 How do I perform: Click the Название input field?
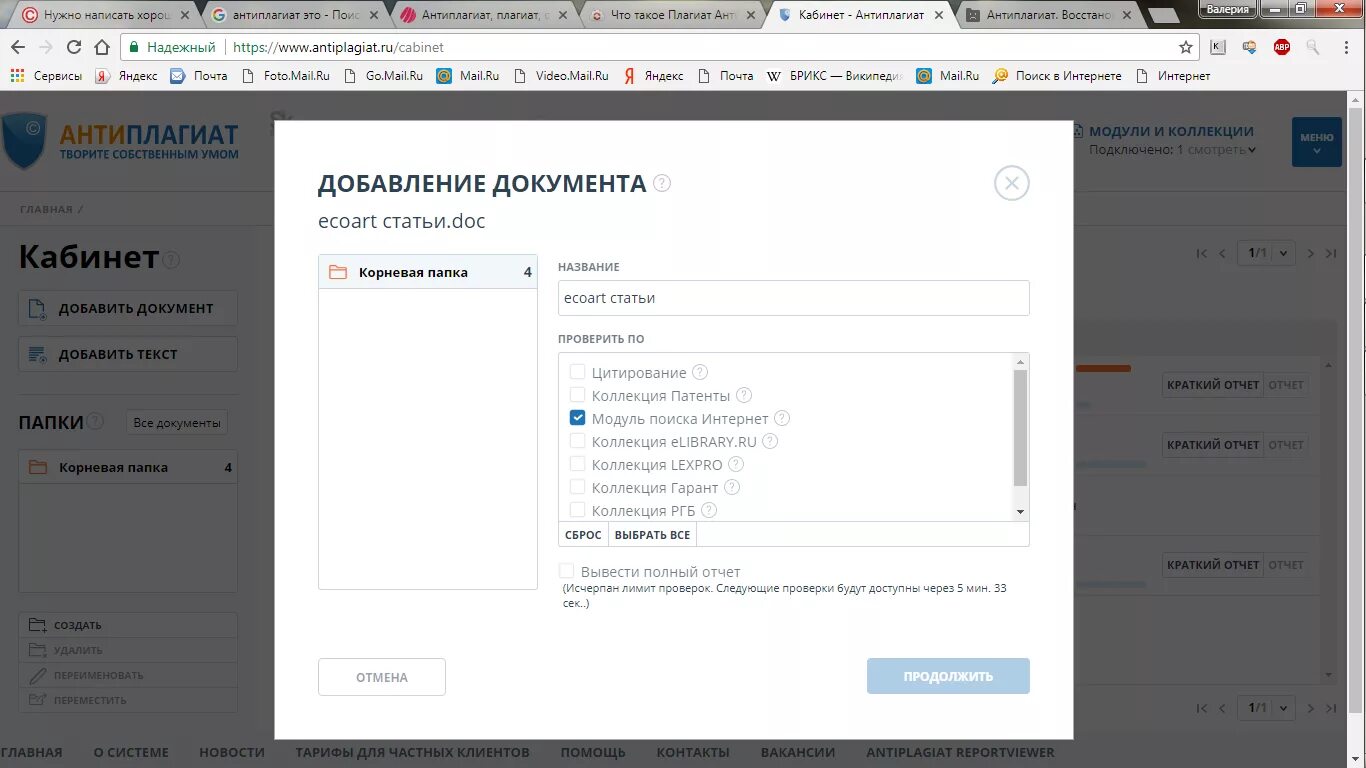[794, 298]
